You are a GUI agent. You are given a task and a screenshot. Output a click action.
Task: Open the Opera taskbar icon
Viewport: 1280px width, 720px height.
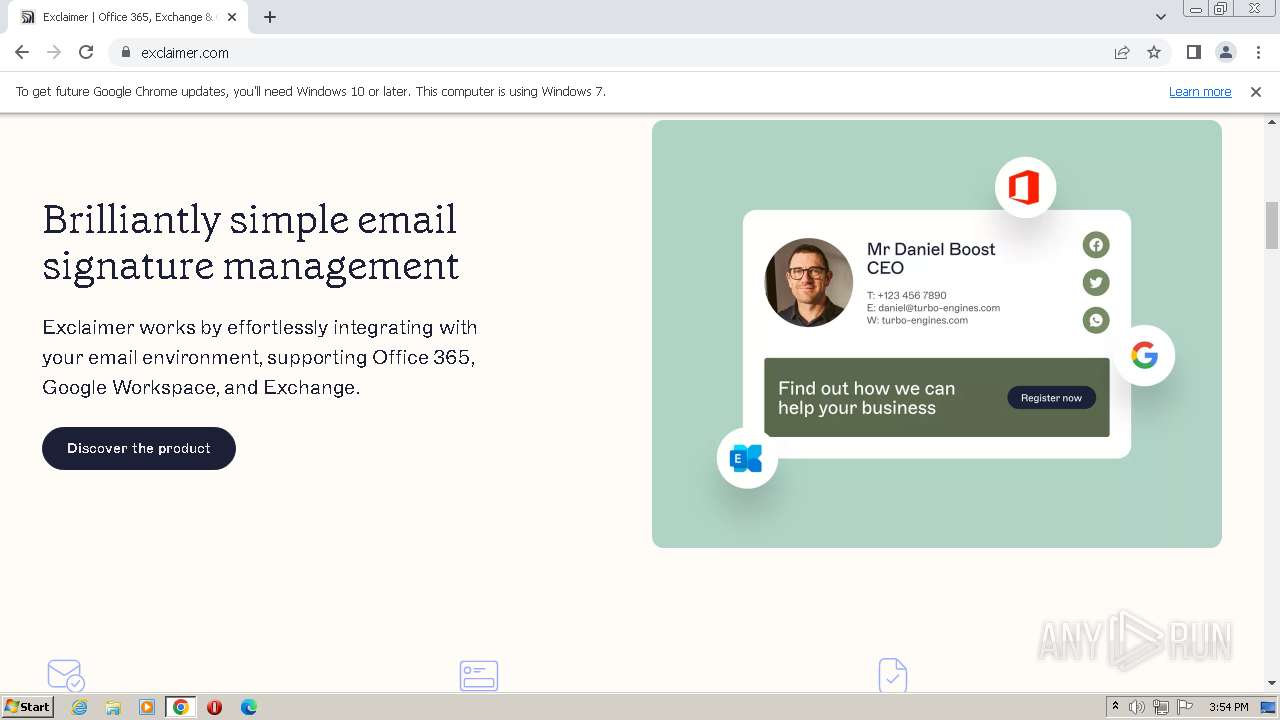coord(214,707)
